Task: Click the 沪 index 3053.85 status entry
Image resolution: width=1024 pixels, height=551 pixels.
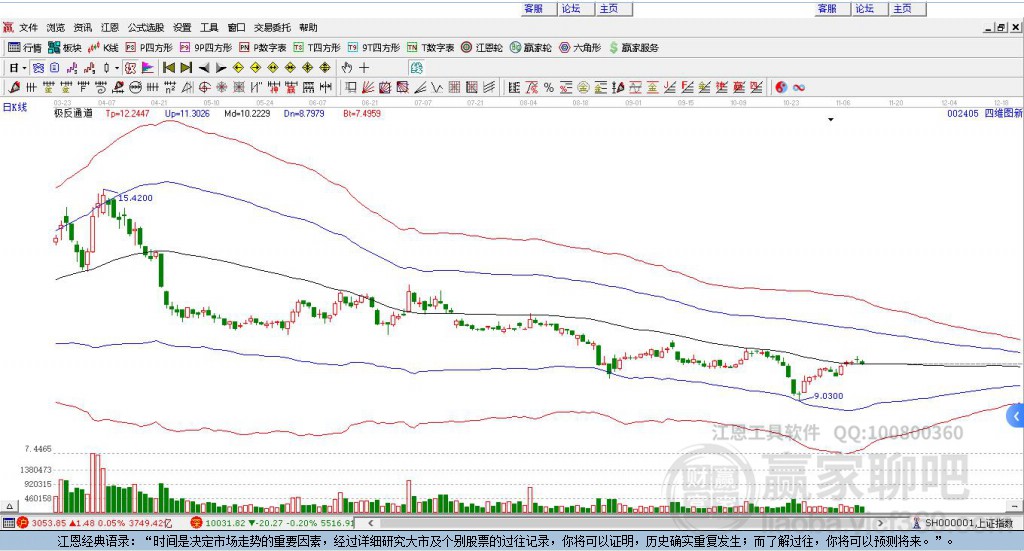Action: click(x=95, y=523)
